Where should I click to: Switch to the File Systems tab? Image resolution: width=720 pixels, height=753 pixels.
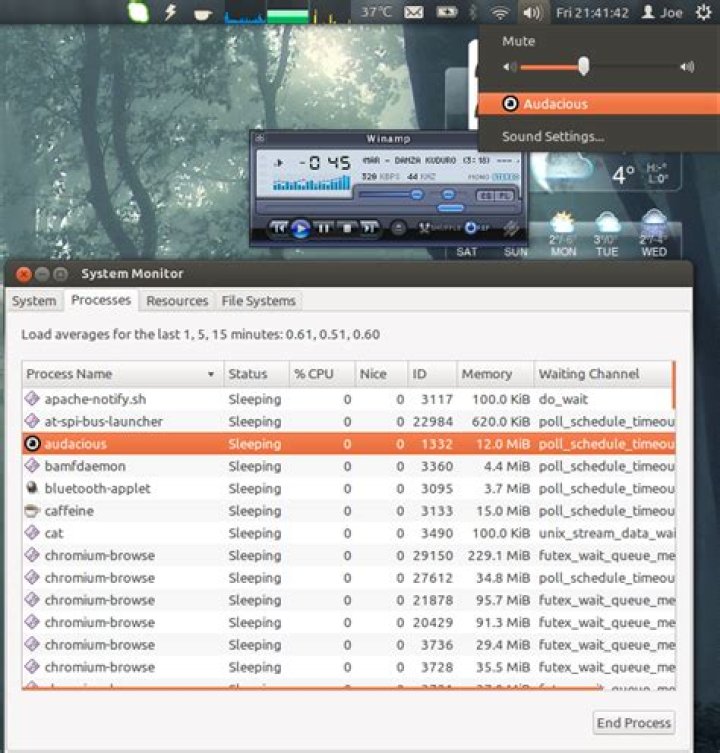[x=258, y=301]
